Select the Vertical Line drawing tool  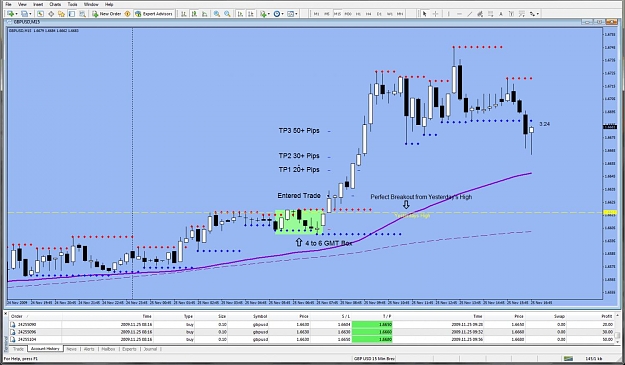(x=448, y=14)
